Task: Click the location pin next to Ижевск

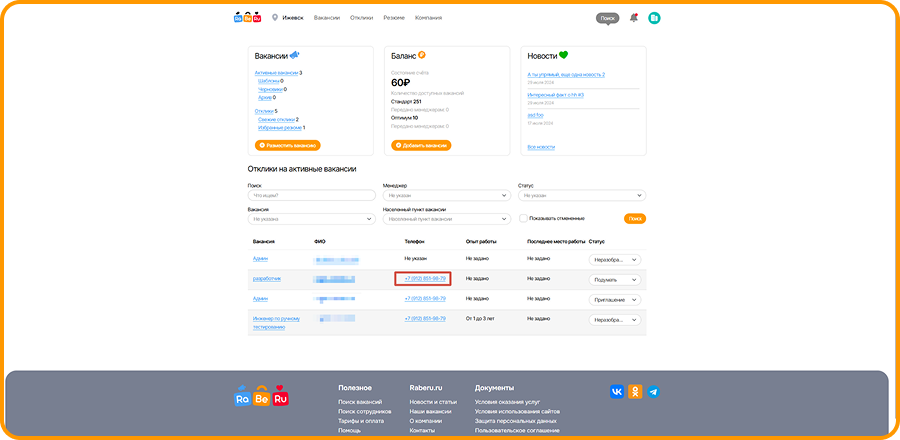Action: click(275, 18)
